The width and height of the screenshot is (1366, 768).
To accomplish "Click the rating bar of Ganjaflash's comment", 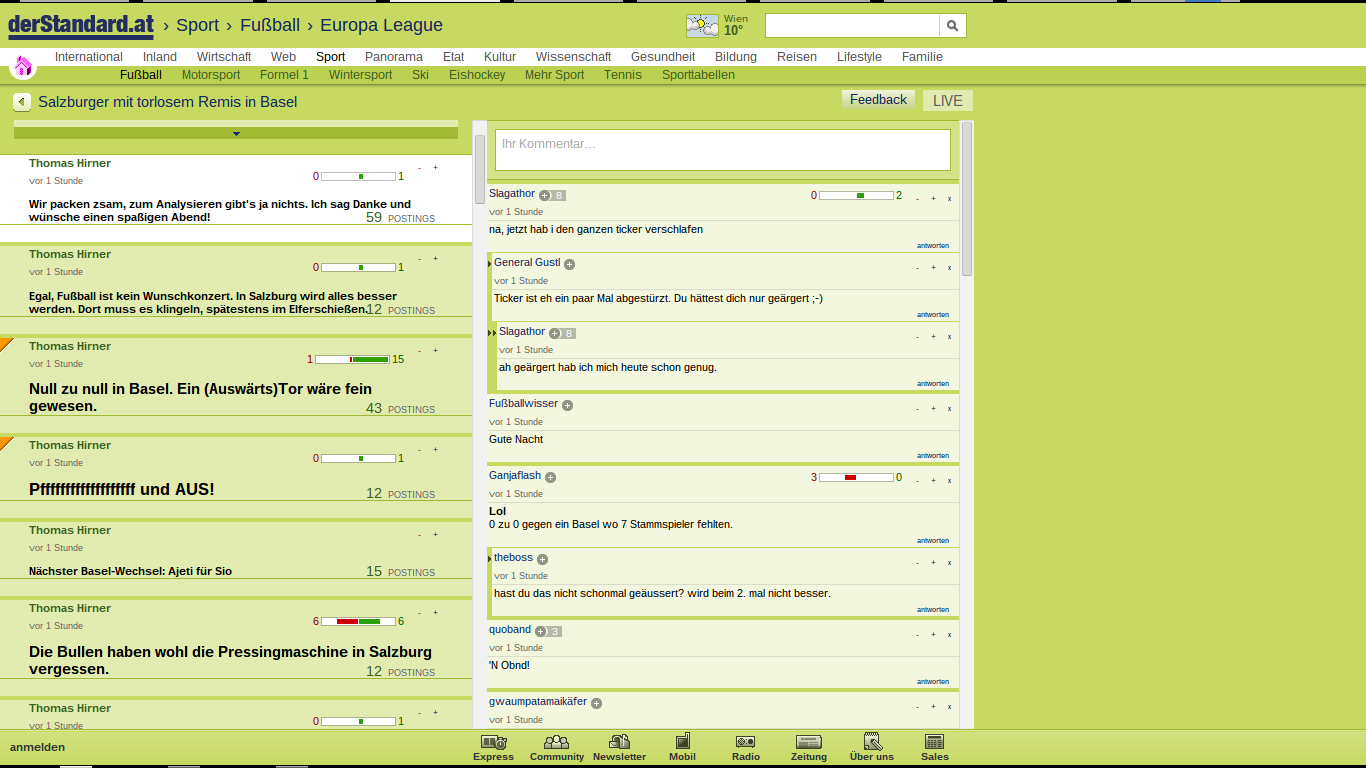I will click(x=856, y=477).
